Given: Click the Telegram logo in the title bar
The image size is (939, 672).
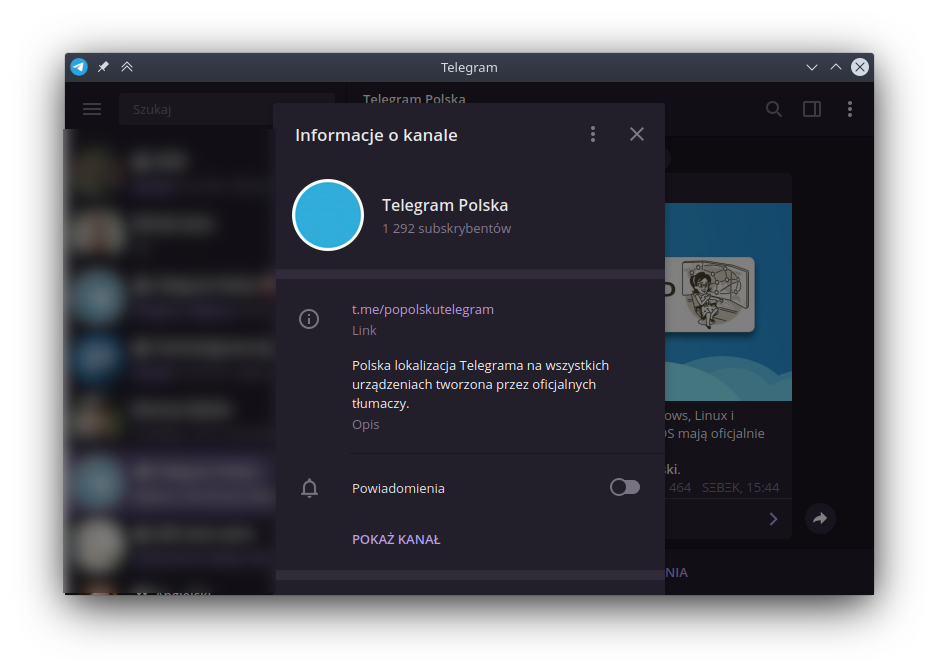Looking at the screenshot, I should 79,66.
